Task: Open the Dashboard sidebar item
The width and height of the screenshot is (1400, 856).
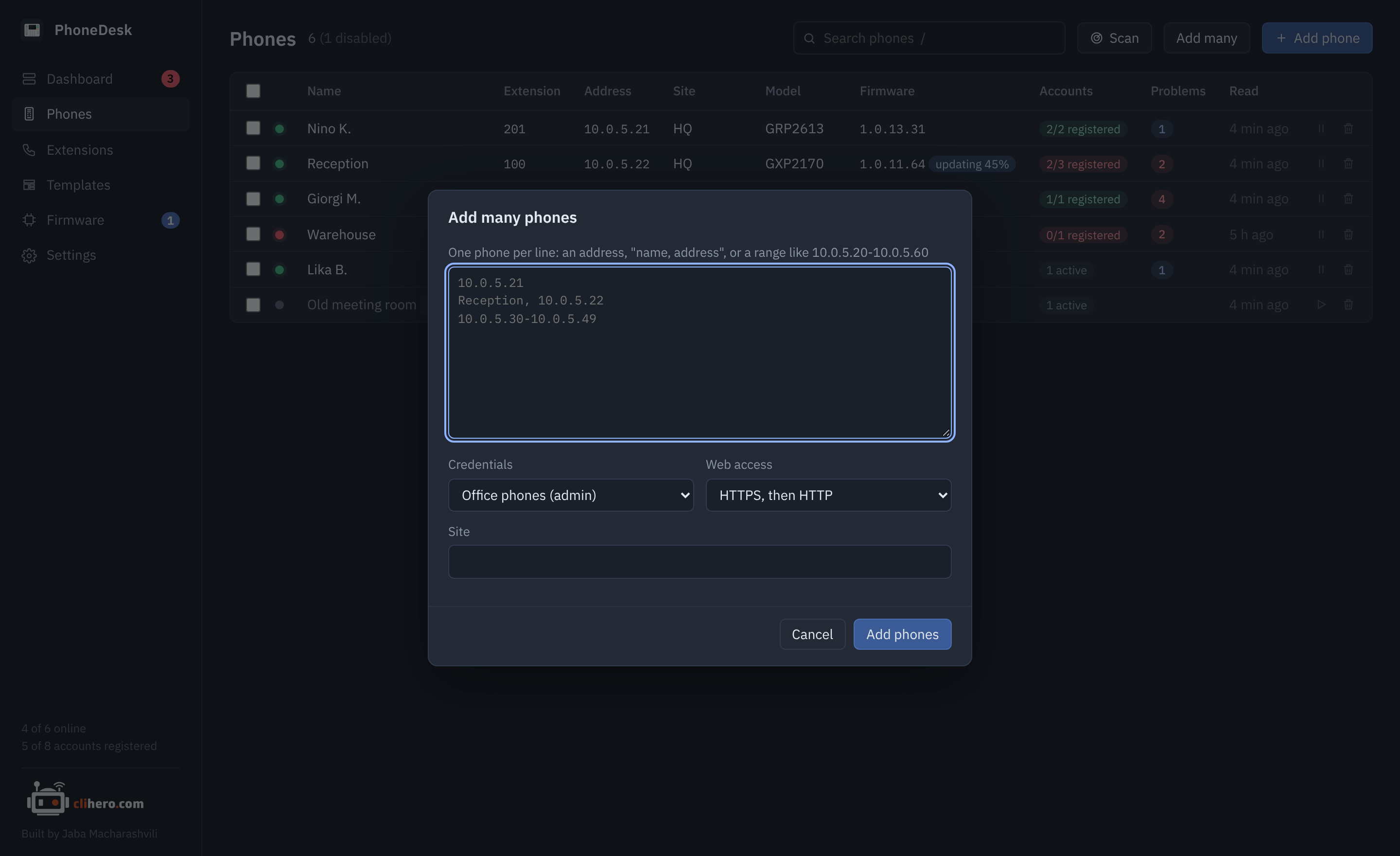Action: pyautogui.click(x=101, y=78)
